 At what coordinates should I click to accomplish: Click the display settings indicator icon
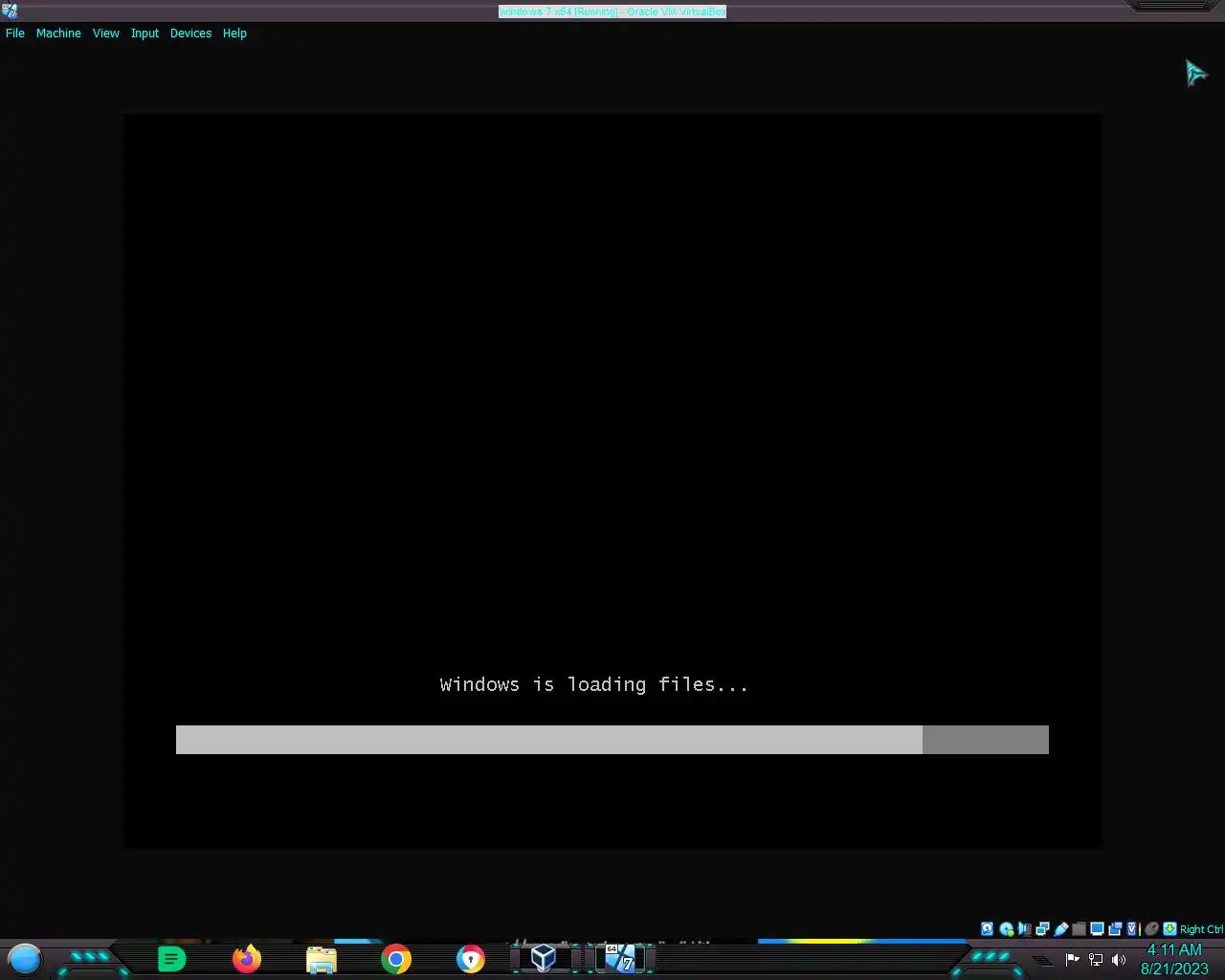point(1097,928)
